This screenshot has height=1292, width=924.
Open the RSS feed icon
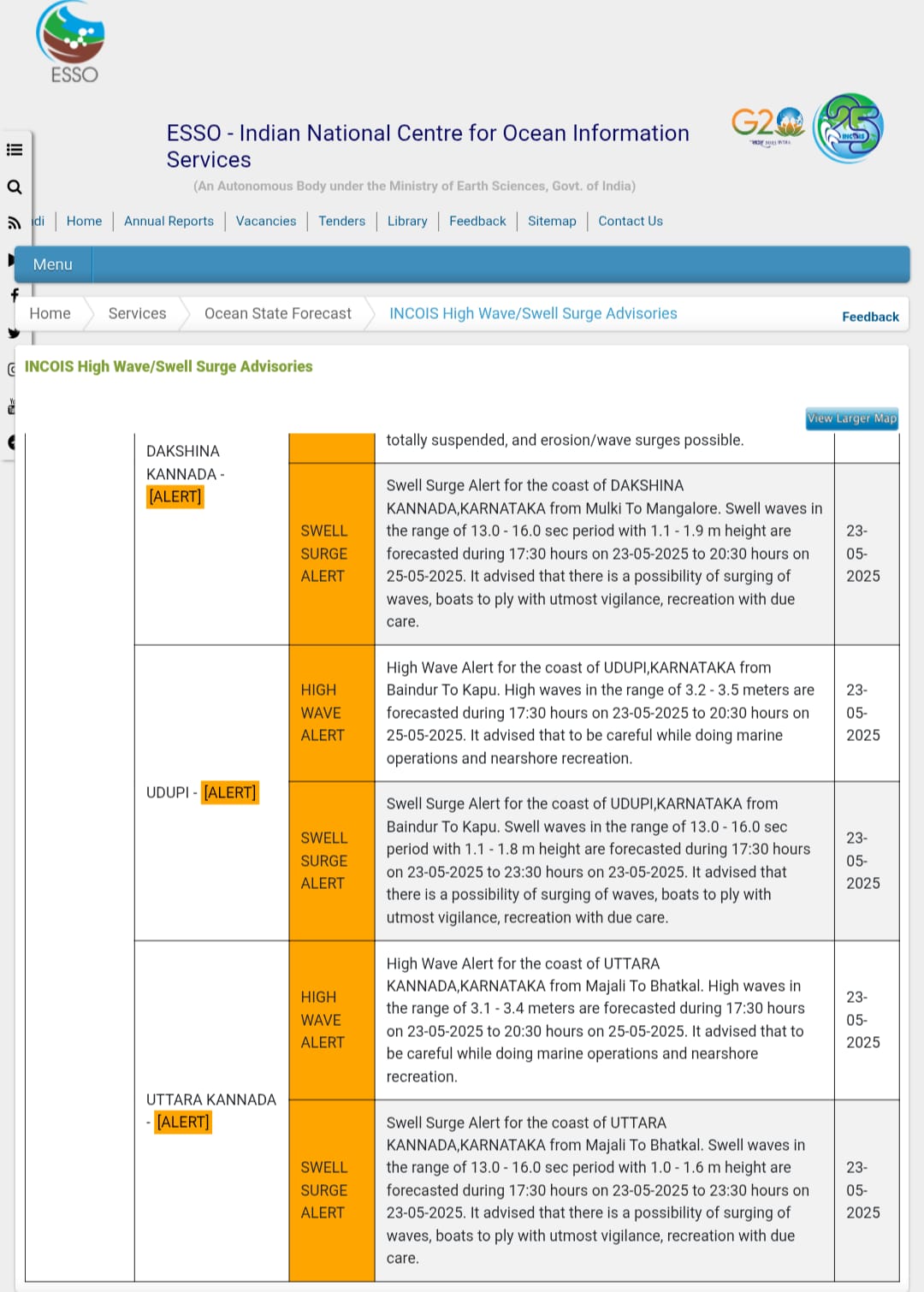[15, 223]
